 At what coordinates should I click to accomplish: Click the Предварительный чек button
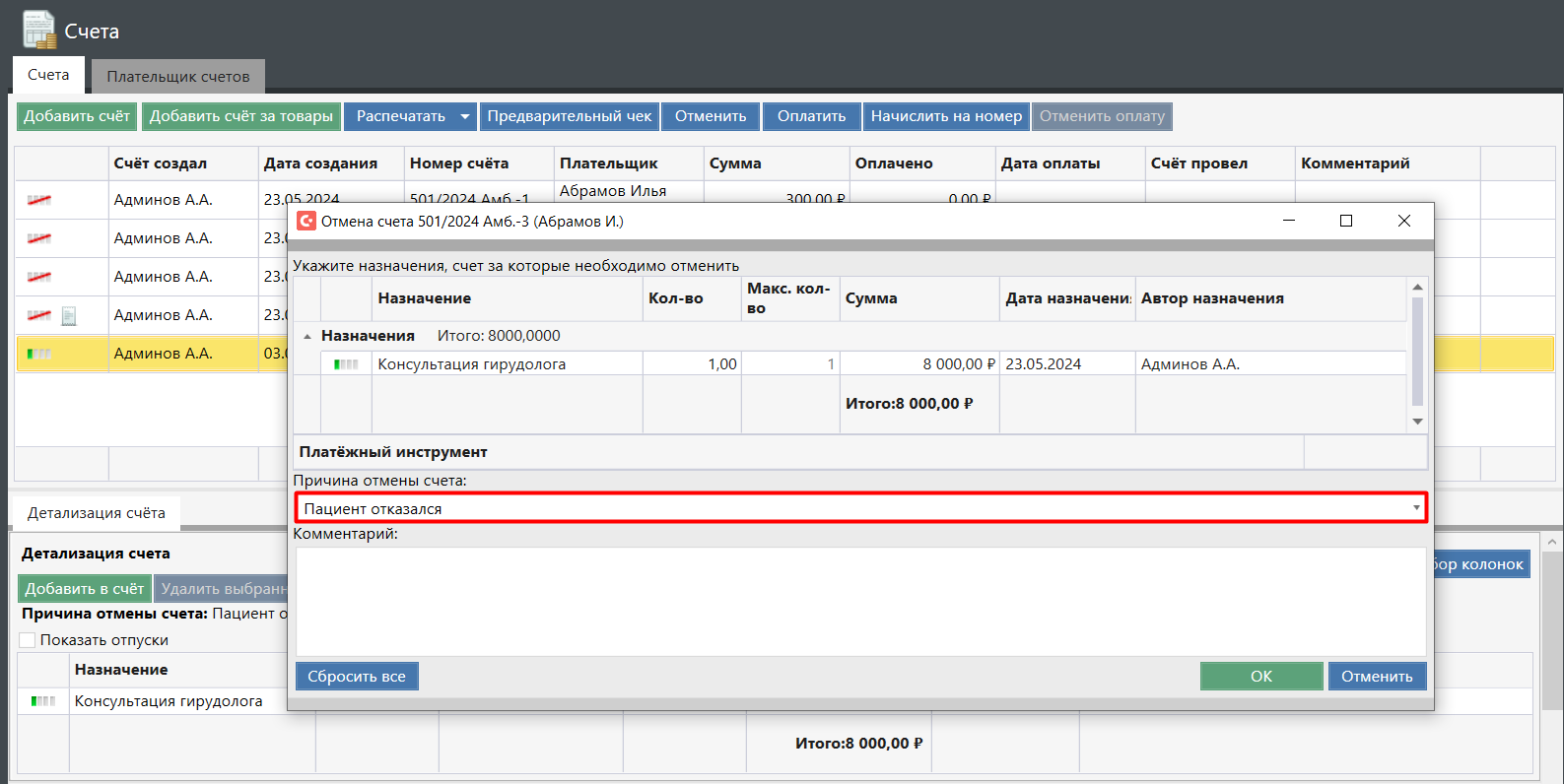point(570,116)
